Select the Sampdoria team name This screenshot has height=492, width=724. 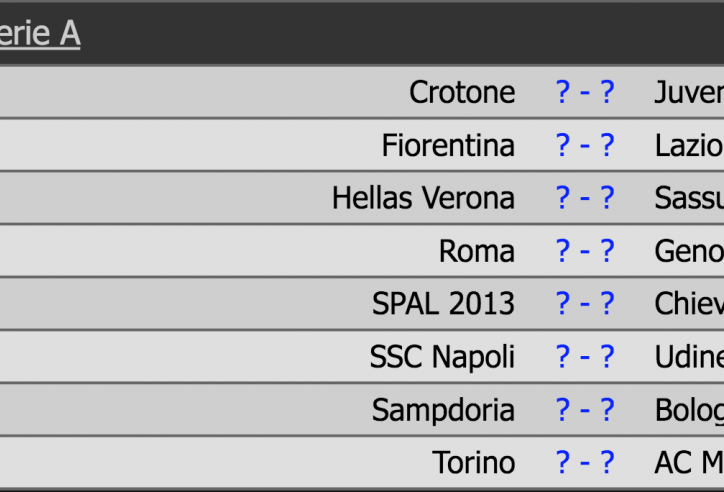443,409
